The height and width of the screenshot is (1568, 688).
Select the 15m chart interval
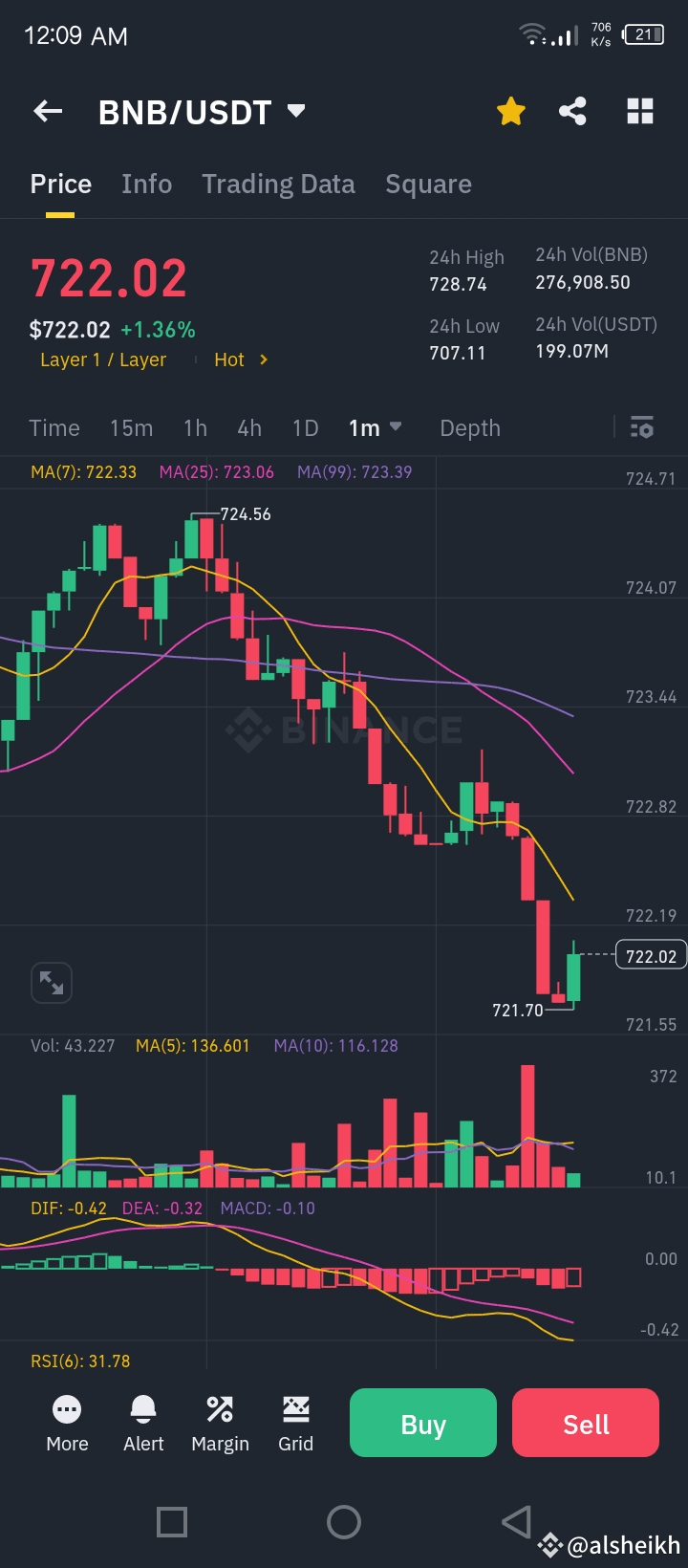click(x=131, y=427)
